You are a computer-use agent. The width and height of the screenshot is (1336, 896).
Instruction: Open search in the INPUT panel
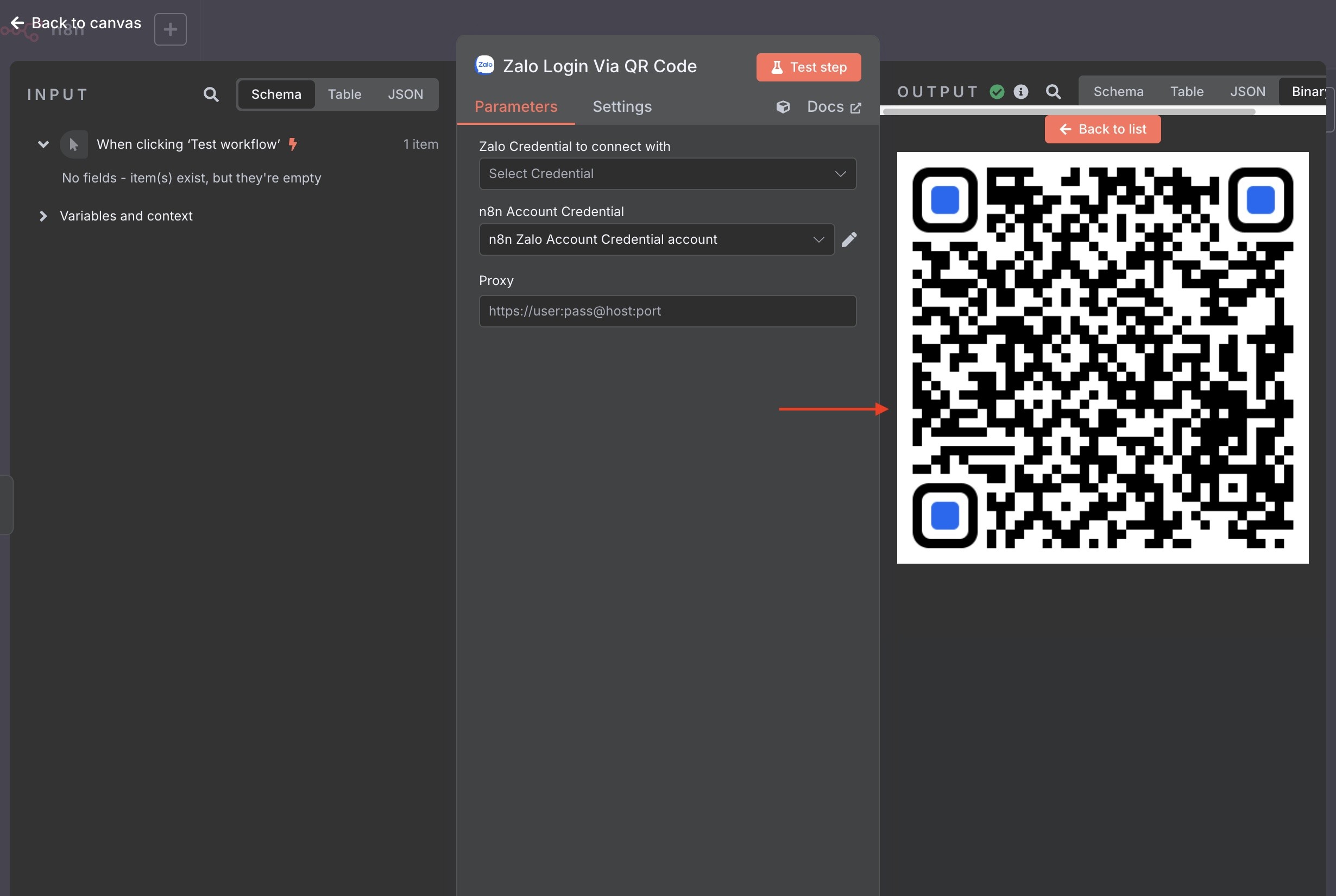click(211, 94)
